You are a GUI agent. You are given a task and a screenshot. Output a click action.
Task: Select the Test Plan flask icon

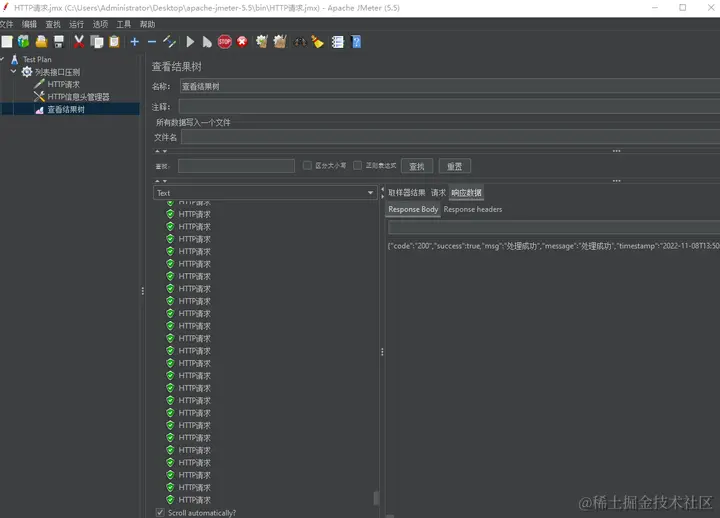[15, 59]
